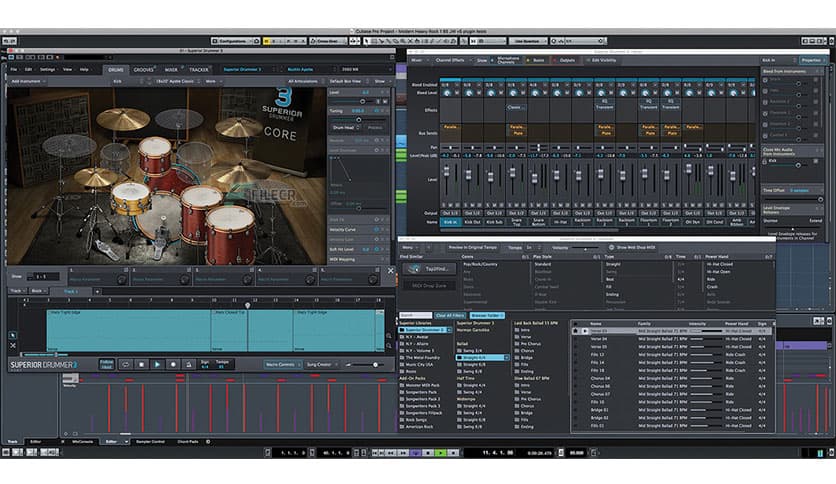Screen dimensions: 836x484
Task: Open the Track dropdown menu above song track
Action: (x=18, y=291)
